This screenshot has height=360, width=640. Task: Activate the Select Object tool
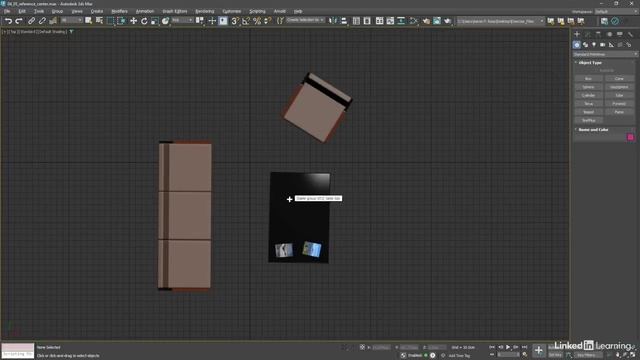pos(89,21)
